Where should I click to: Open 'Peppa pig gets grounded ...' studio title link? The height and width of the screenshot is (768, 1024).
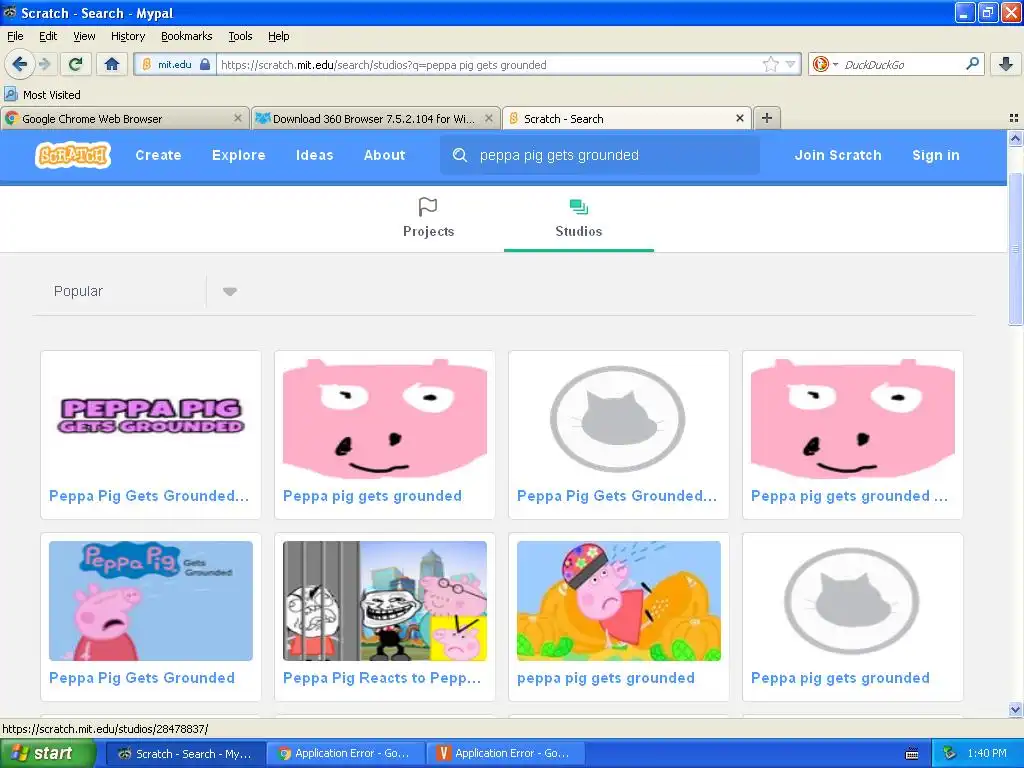849,496
